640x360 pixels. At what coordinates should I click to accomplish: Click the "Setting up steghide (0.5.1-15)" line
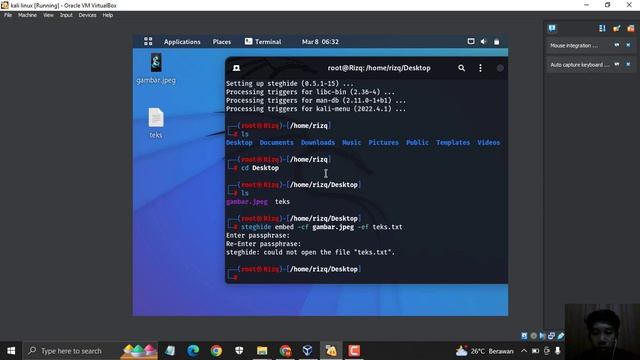tap(290, 83)
